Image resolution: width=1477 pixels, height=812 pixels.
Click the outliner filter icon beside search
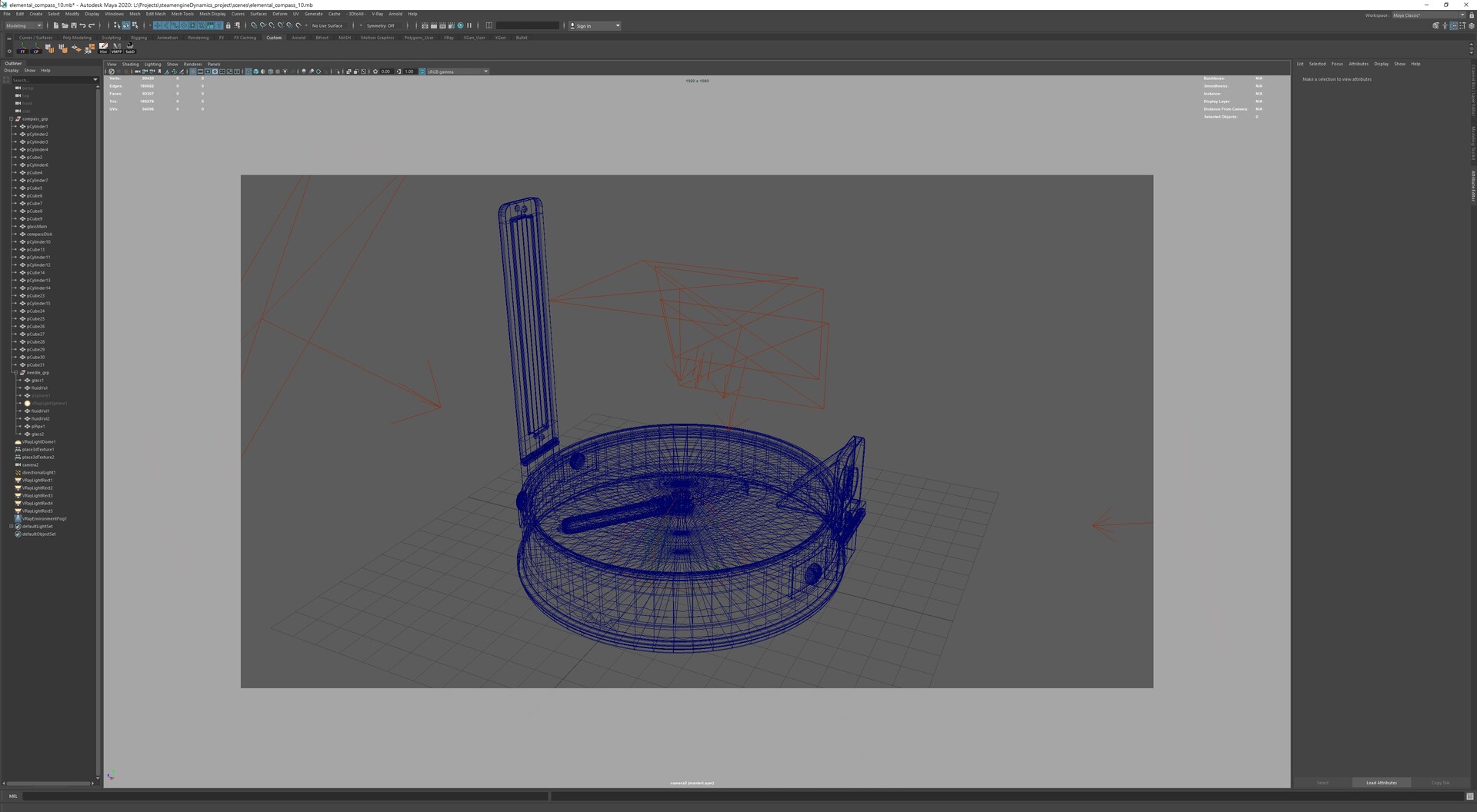[x=7, y=79]
